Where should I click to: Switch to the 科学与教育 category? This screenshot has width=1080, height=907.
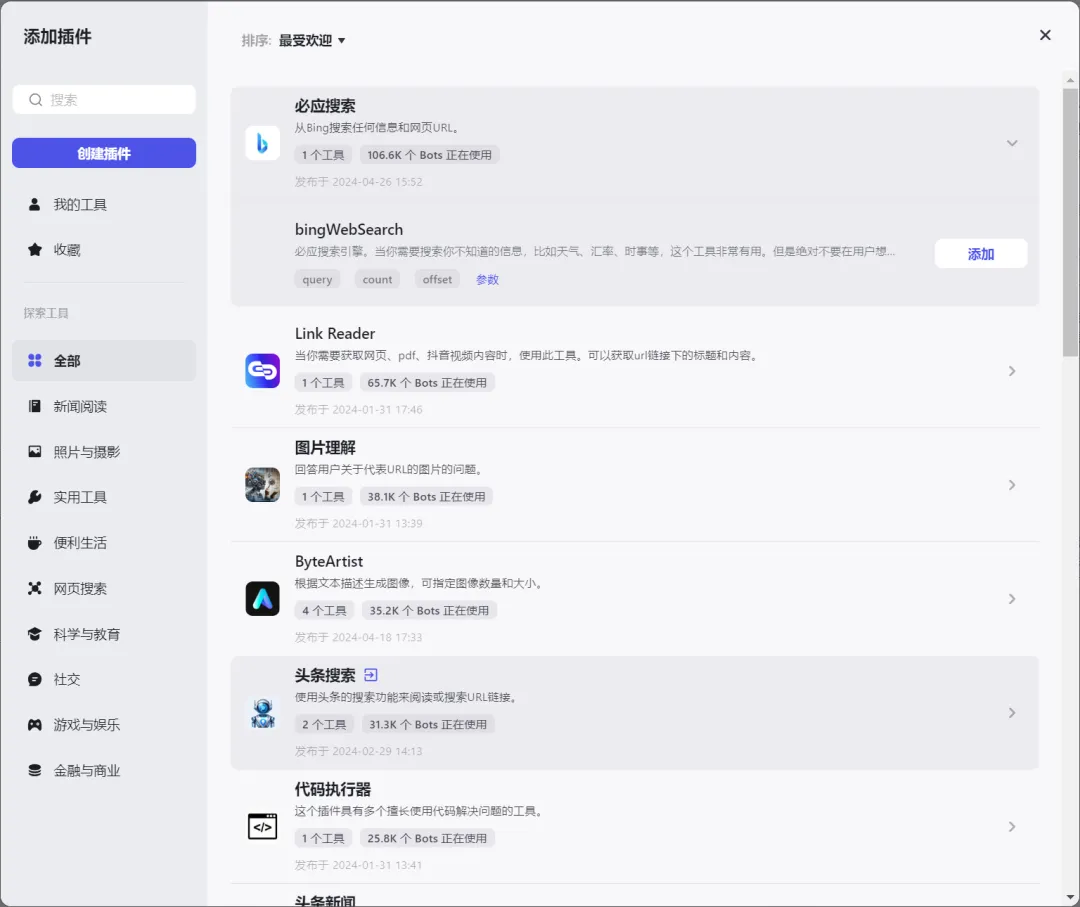(x=86, y=634)
